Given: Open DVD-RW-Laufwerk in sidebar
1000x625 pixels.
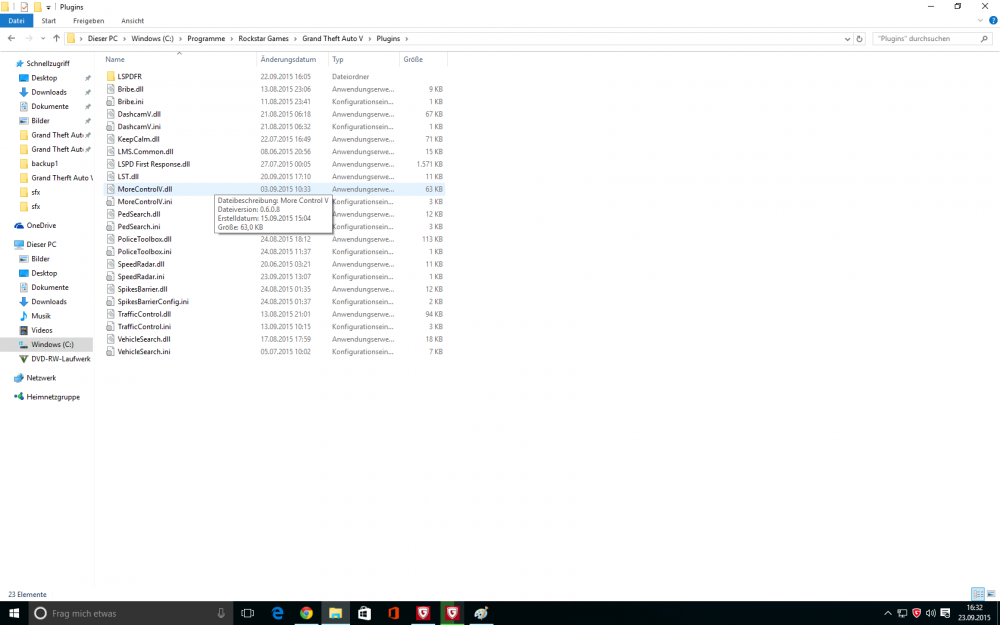Looking at the screenshot, I should pos(60,359).
